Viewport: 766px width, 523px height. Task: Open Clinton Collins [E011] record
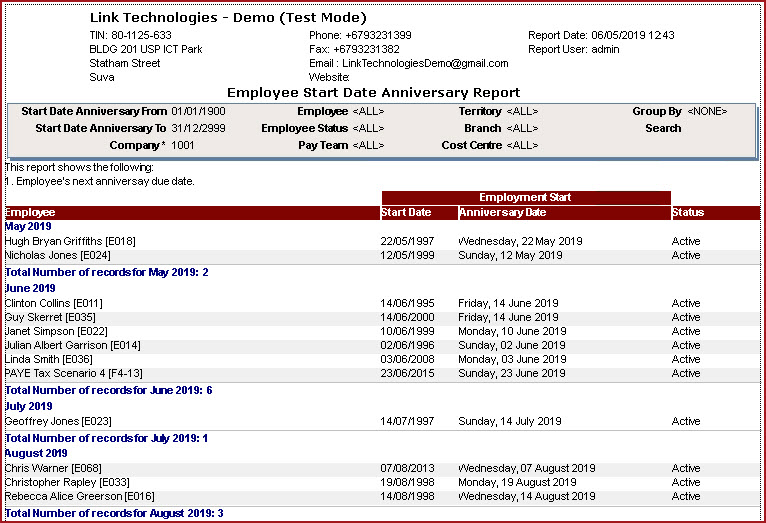coord(54,303)
